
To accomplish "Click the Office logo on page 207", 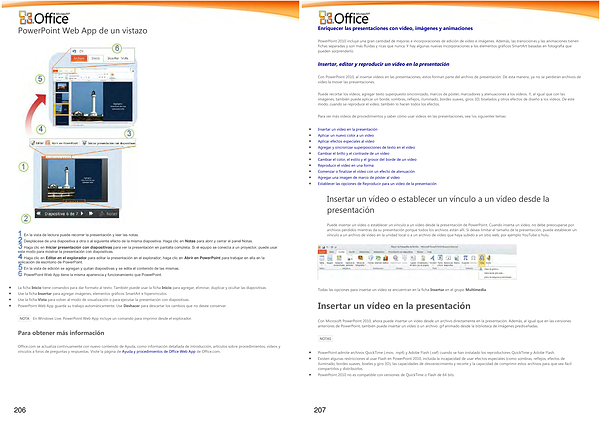I will (x=344, y=17).
